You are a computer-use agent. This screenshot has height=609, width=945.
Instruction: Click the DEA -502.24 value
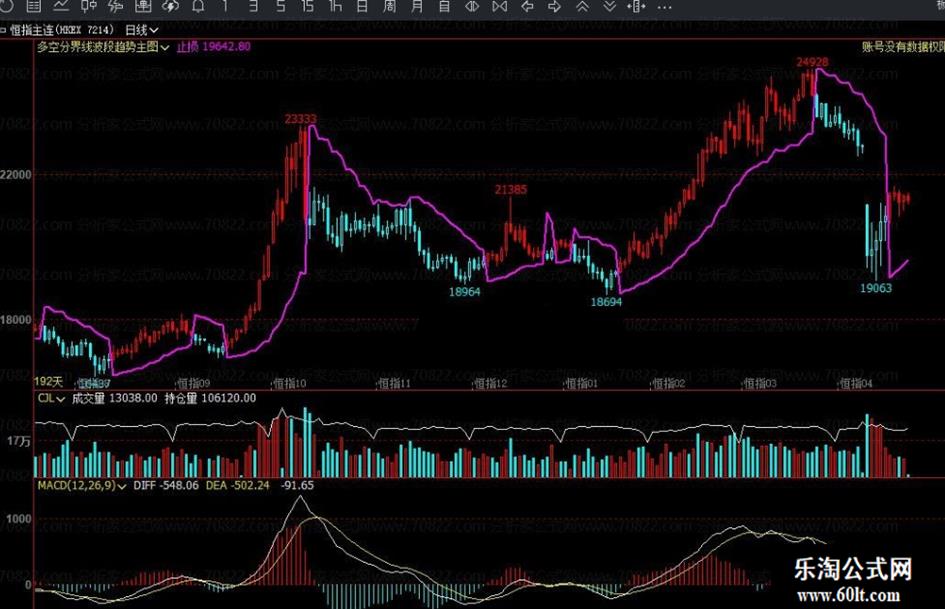coord(237,485)
